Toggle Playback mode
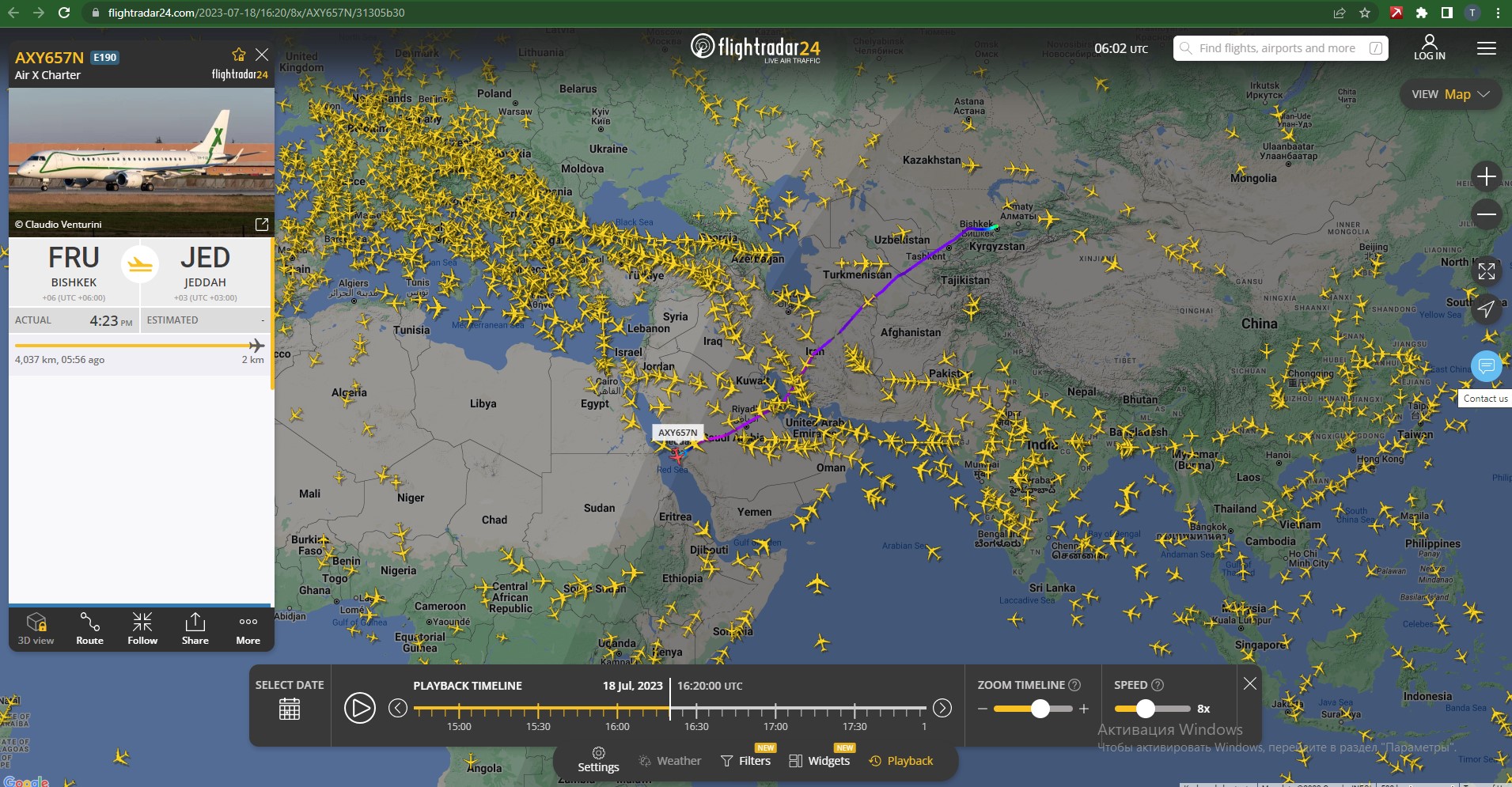Viewport: 1512px width, 787px height. 901,761
